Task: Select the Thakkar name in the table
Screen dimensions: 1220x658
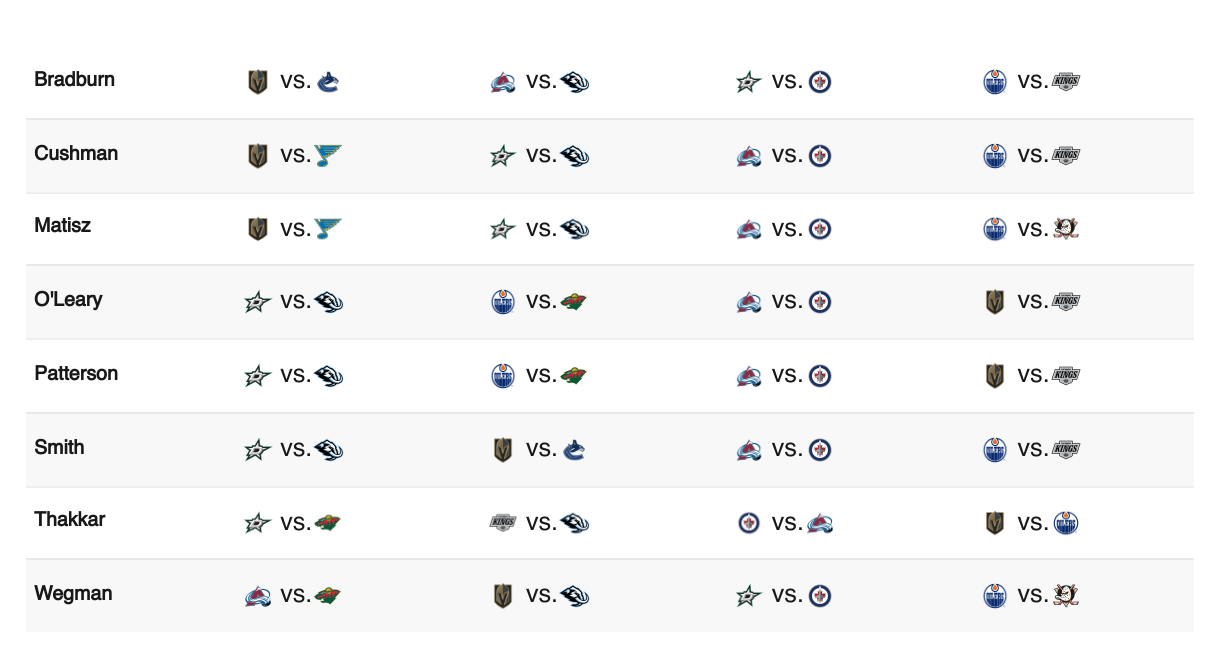Action: [69, 519]
